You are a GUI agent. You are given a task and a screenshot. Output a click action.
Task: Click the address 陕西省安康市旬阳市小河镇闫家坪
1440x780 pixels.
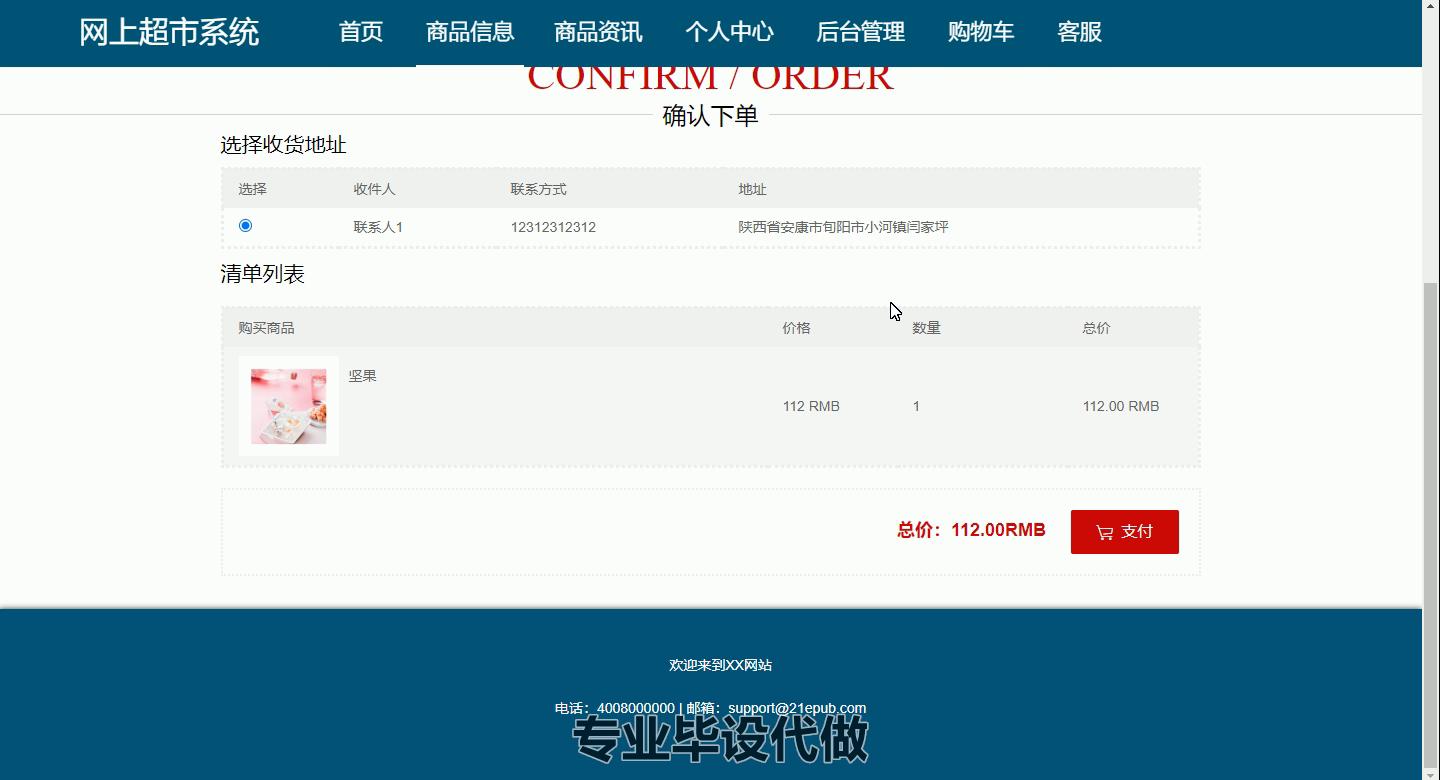click(843, 227)
